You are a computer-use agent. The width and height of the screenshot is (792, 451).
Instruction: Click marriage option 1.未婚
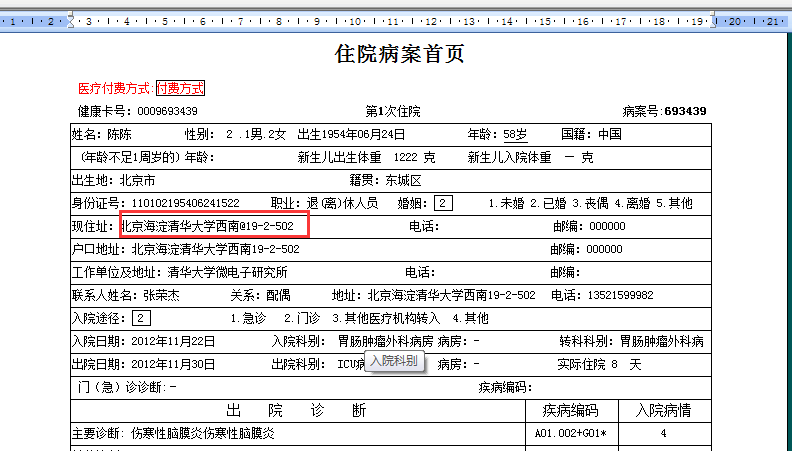[506, 204]
